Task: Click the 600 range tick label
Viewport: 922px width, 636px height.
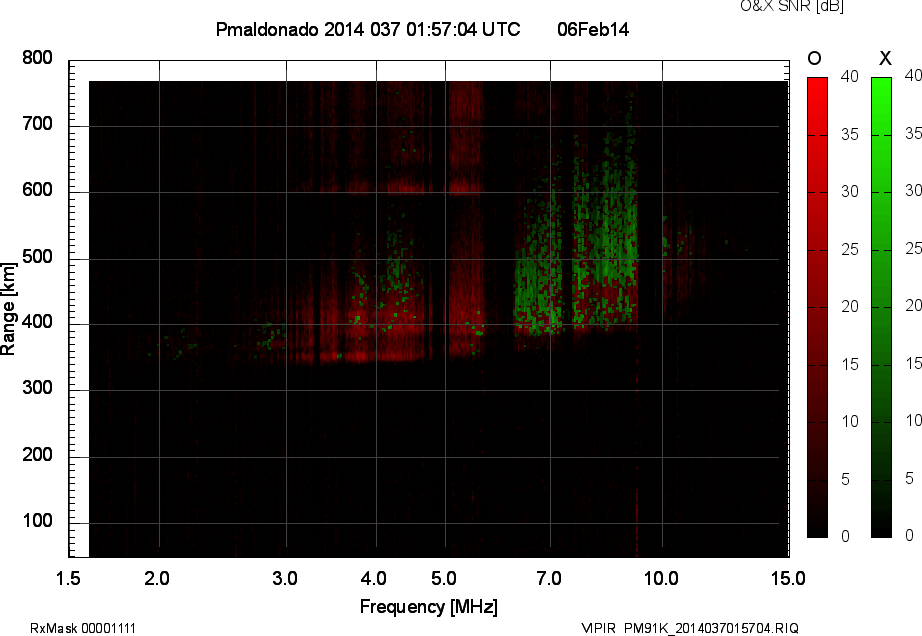Action: (x=38, y=190)
